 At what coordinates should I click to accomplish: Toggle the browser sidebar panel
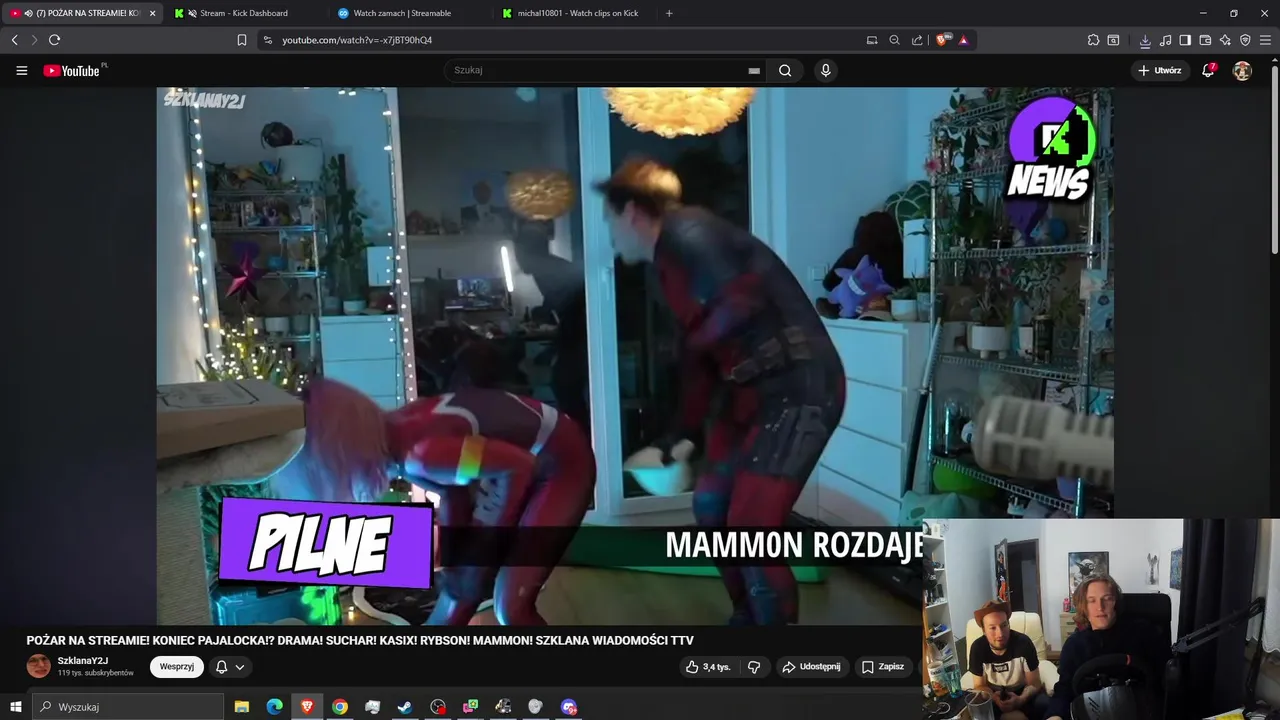[x=1185, y=40]
